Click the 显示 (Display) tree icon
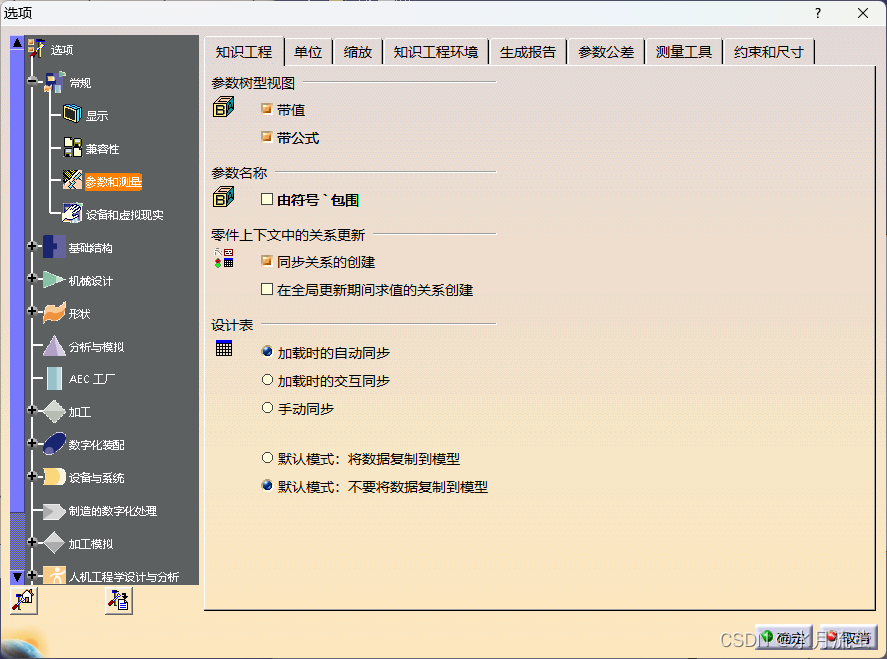 click(x=72, y=115)
